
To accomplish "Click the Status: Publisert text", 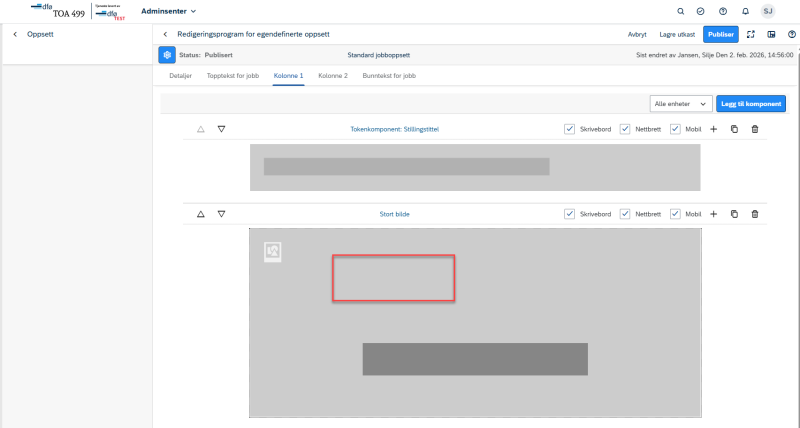I will click(206, 55).
